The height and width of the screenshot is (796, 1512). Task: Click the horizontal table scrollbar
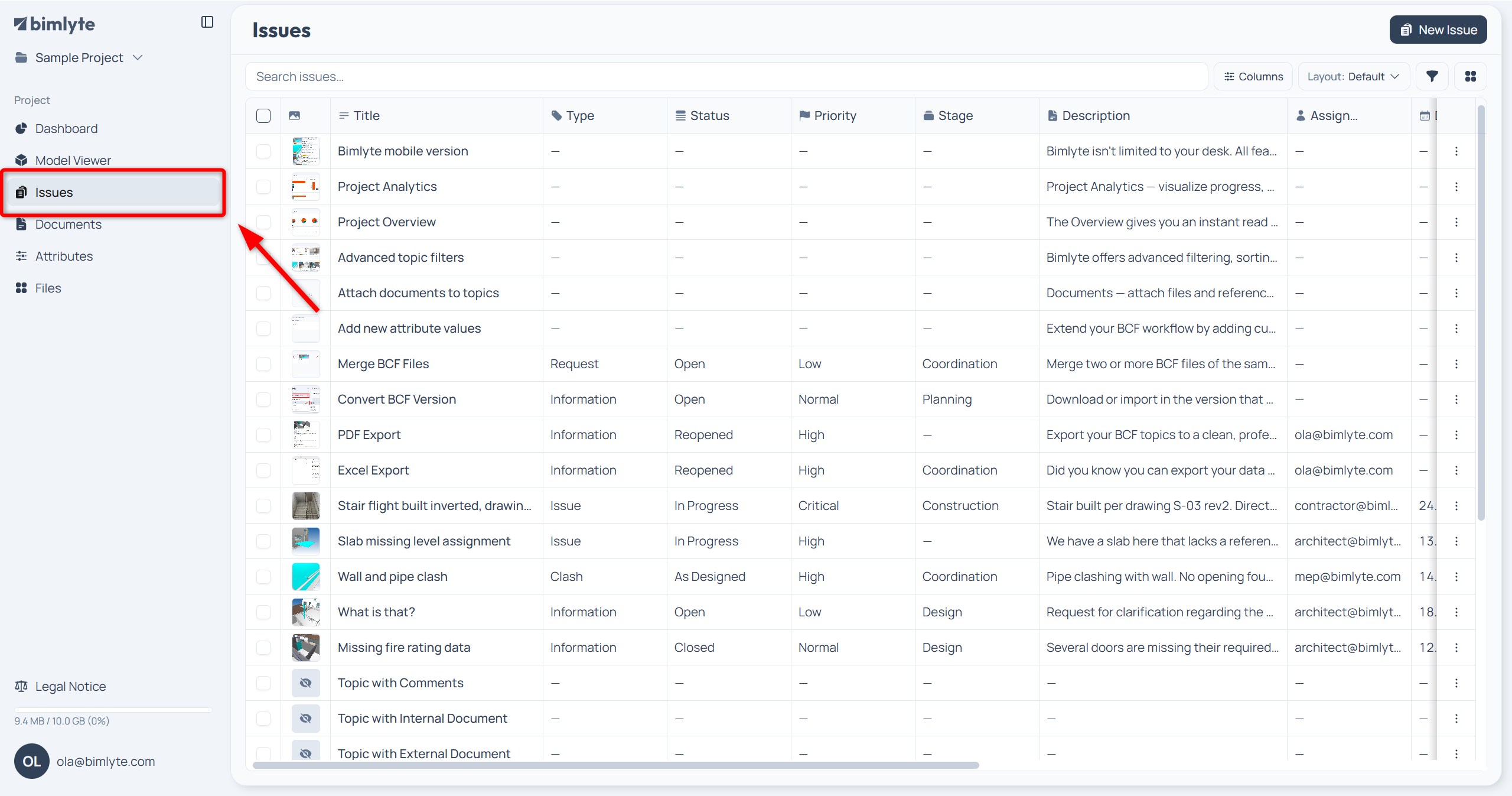[x=615, y=765]
